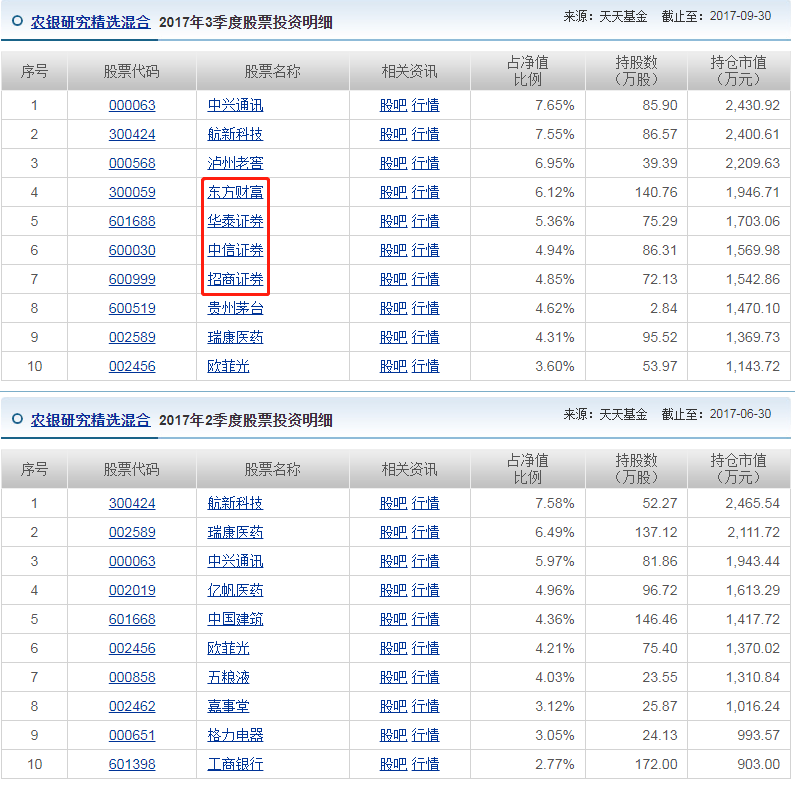Open stock code 000063 in the 3季度 table

pyautogui.click(x=132, y=105)
